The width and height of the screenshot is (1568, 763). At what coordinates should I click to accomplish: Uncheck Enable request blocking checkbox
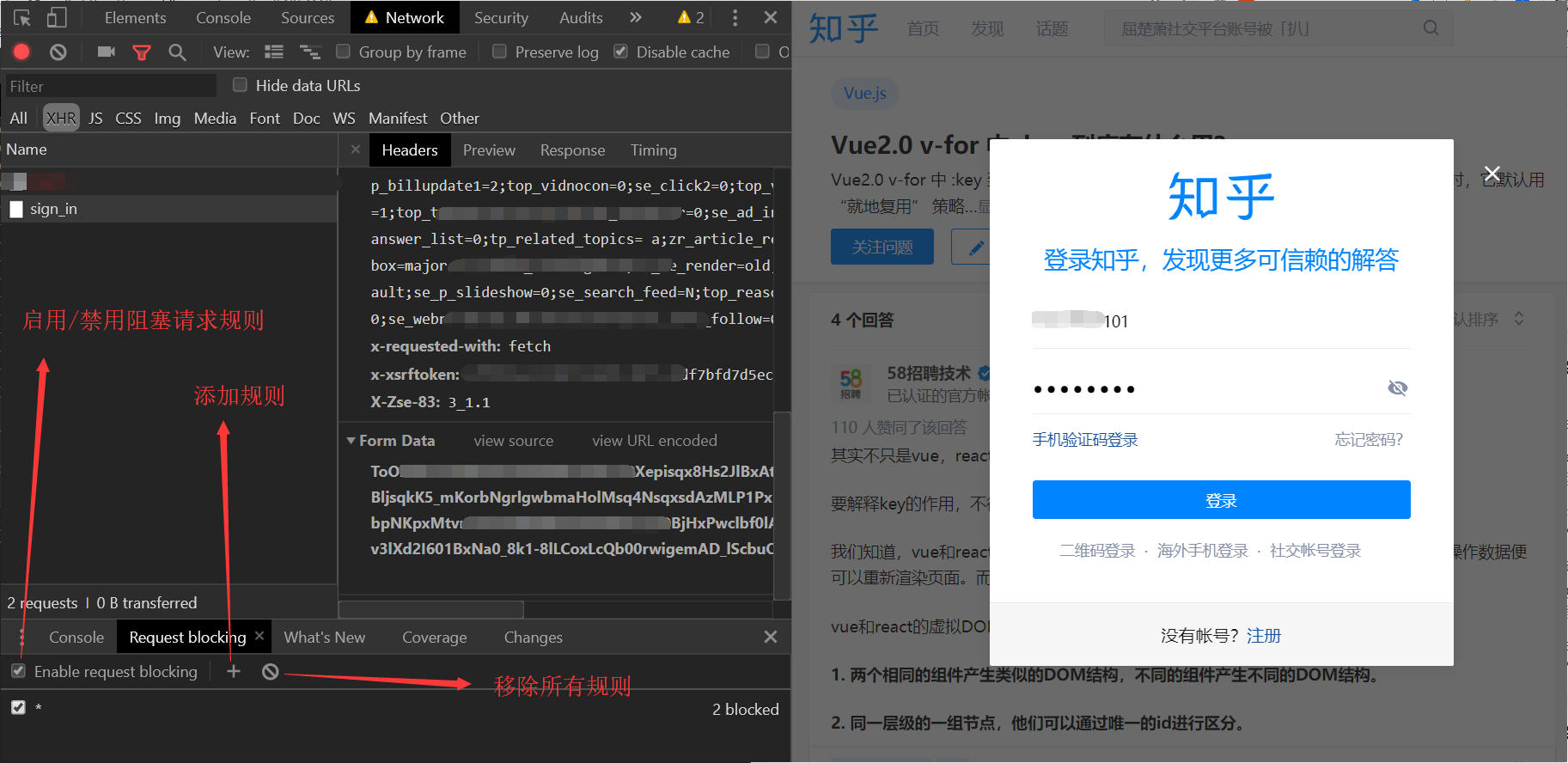coord(18,671)
